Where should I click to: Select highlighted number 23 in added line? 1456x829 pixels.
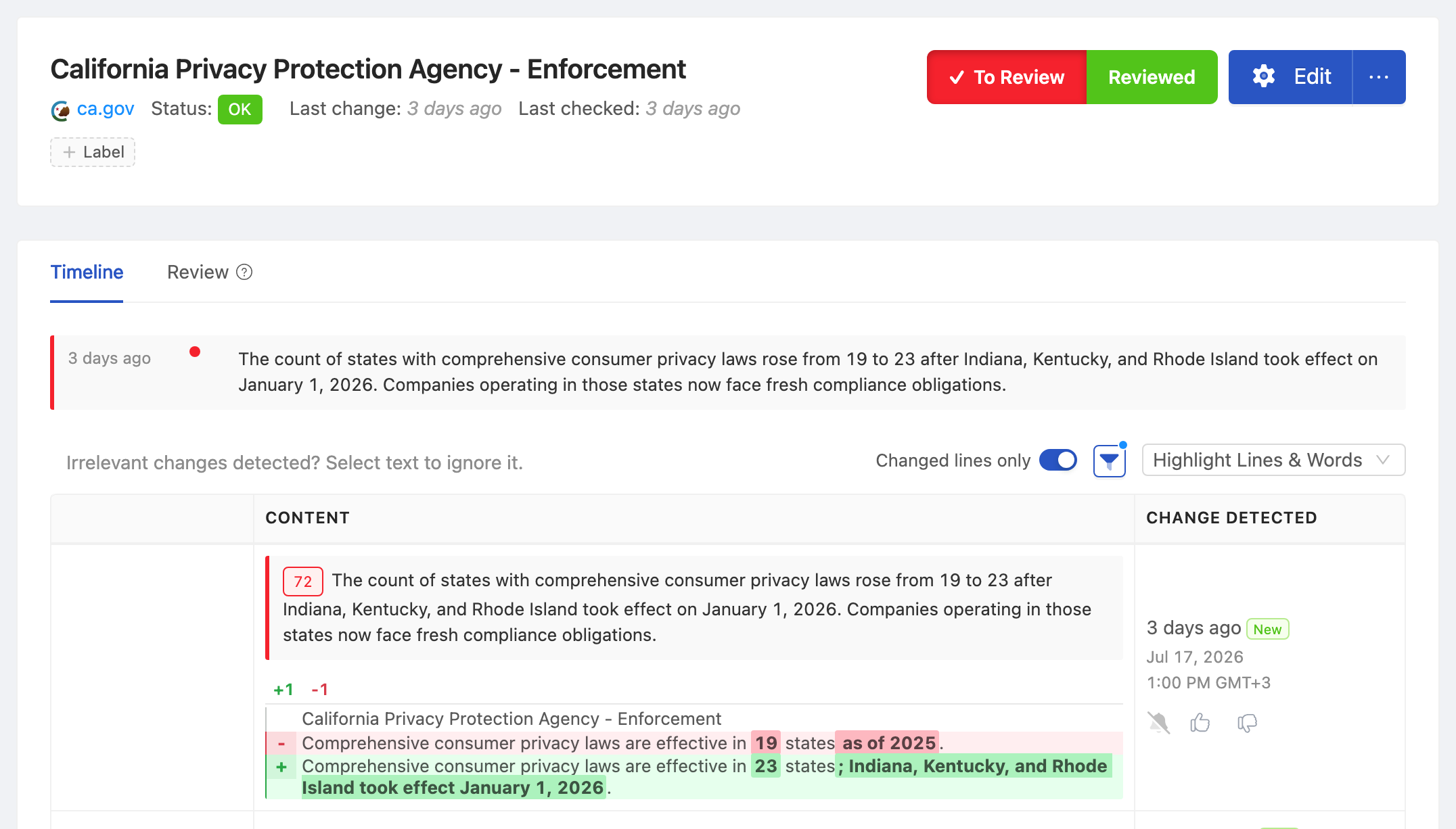[765, 766]
